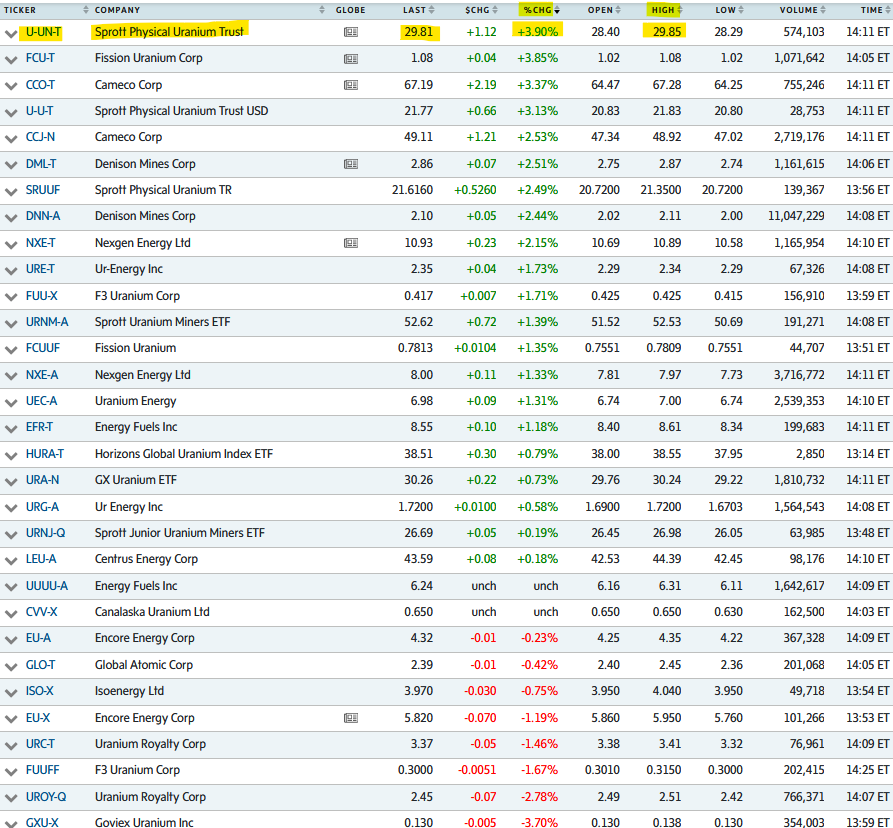This screenshot has width=893, height=828.
Task: Select 'Canalaska Uranium Ltd' company name
Action: [152, 612]
